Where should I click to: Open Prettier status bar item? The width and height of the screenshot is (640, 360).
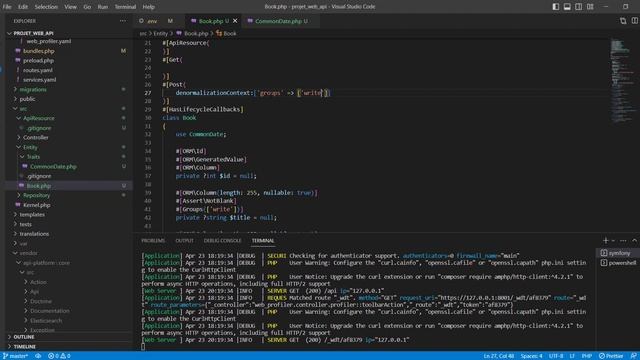(611, 356)
